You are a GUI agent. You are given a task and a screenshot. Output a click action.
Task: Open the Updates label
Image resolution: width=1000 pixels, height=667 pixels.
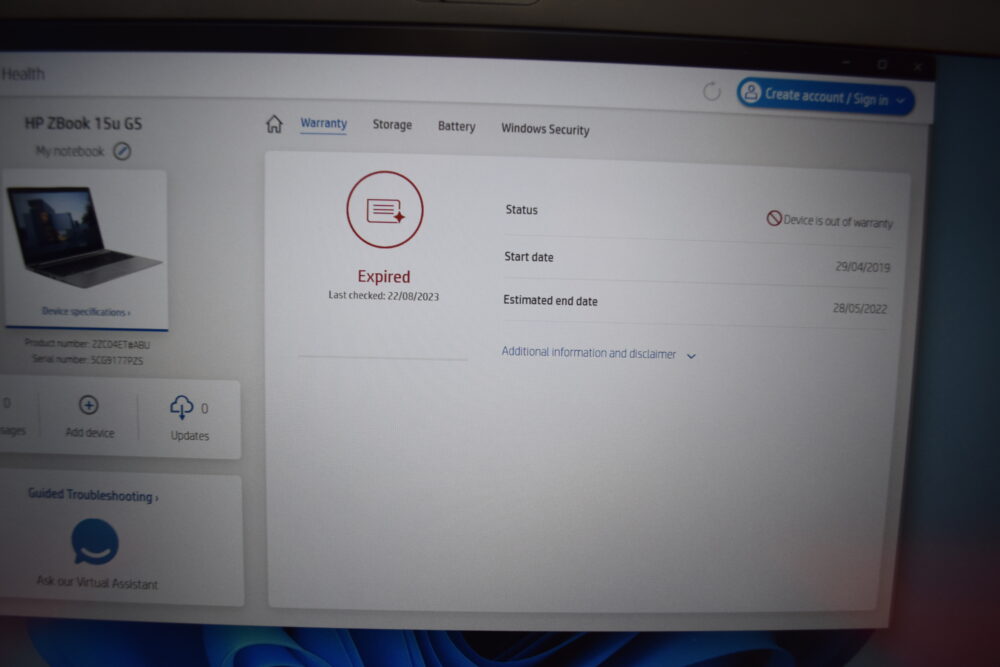(190, 436)
